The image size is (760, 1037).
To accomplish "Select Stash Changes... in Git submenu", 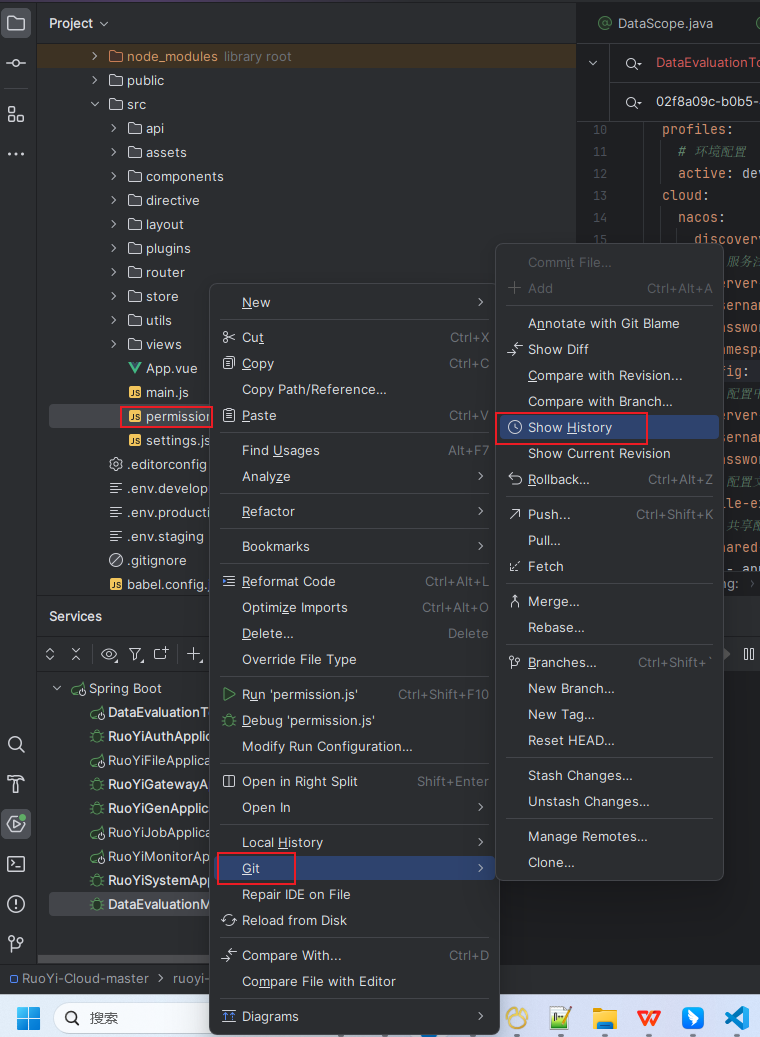I will (x=609, y=775).
